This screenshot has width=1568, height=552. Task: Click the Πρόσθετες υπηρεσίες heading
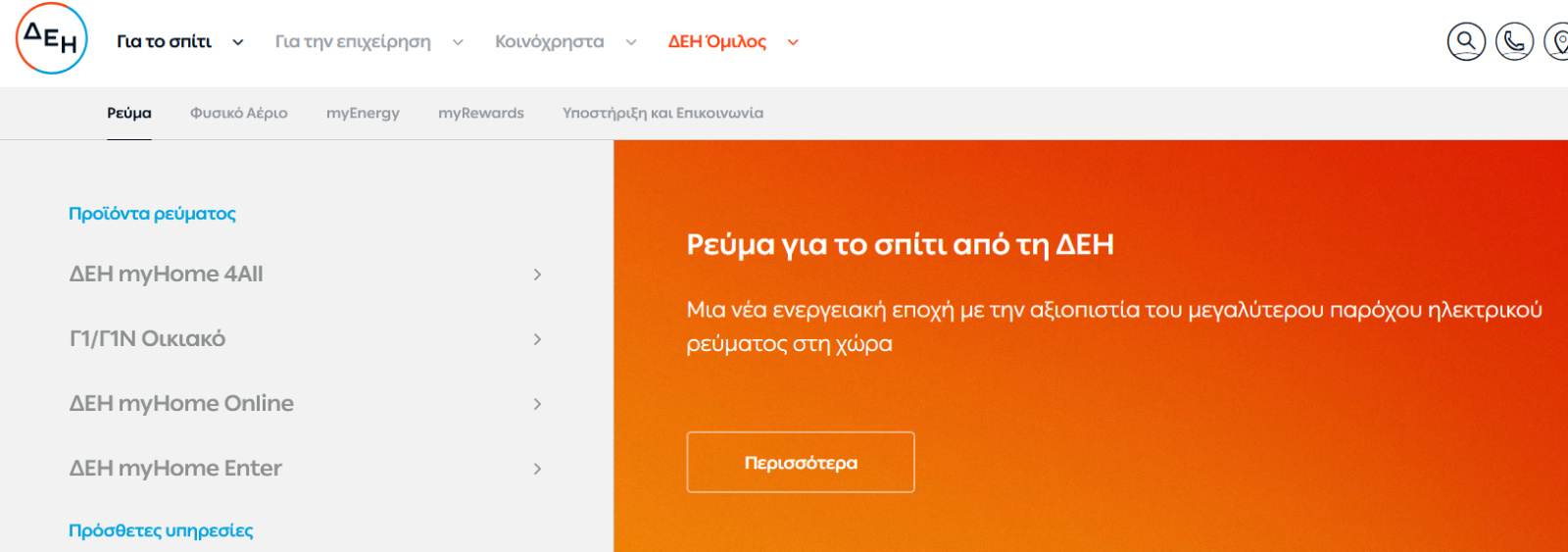[x=161, y=529]
